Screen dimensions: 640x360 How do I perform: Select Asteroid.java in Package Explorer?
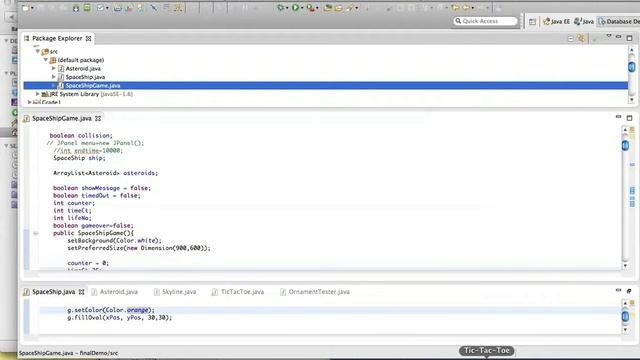(x=83, y=69)
